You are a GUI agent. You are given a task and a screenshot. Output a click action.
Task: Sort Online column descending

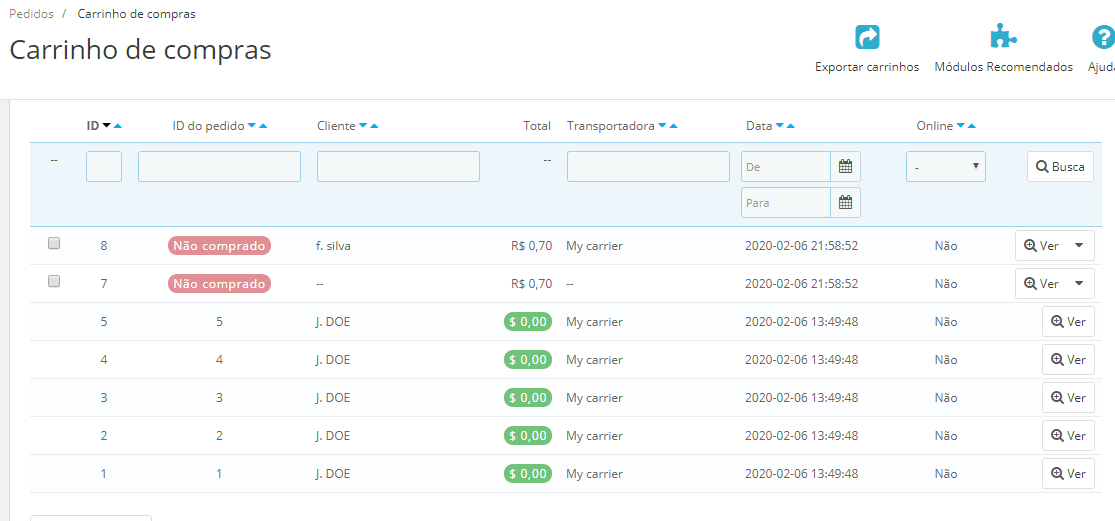coord(961,126)
